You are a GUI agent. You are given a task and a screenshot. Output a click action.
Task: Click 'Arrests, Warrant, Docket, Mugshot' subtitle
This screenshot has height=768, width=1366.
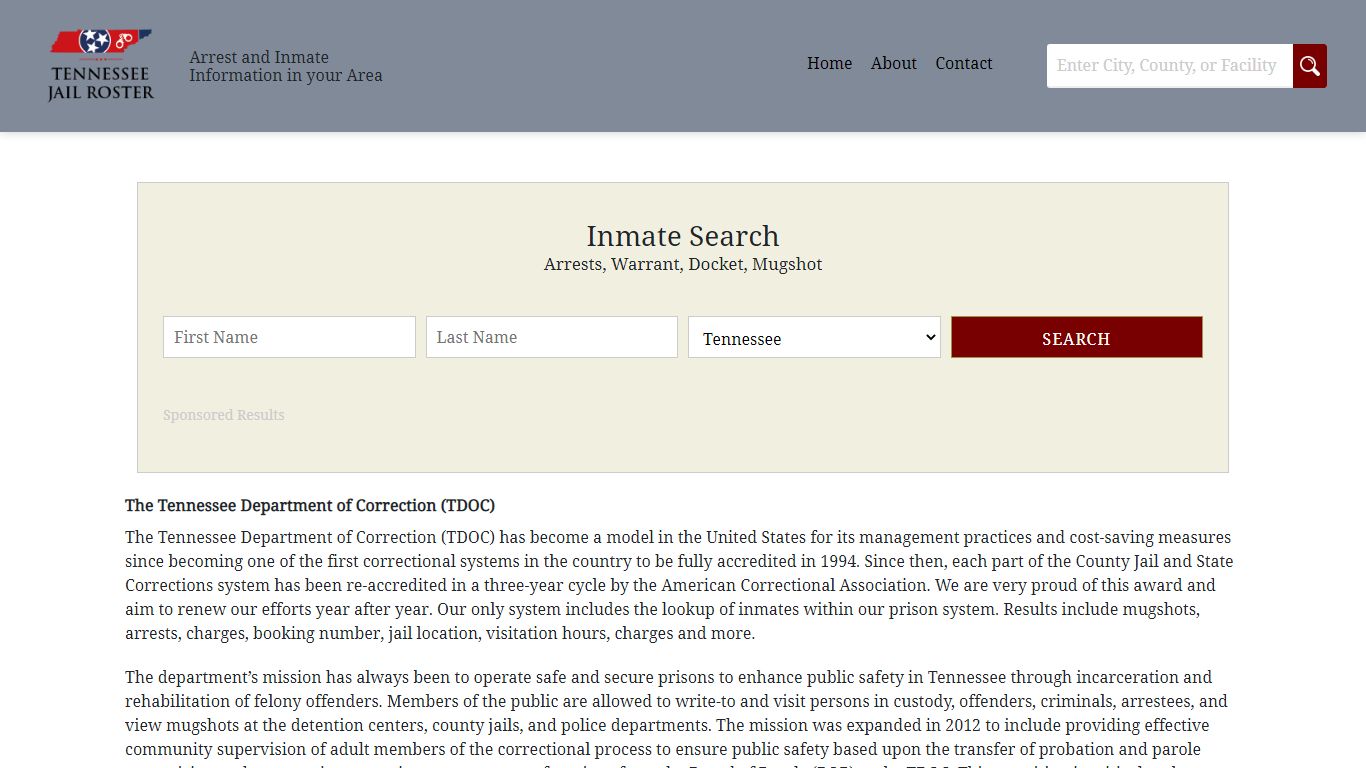(x=683, y=265)
